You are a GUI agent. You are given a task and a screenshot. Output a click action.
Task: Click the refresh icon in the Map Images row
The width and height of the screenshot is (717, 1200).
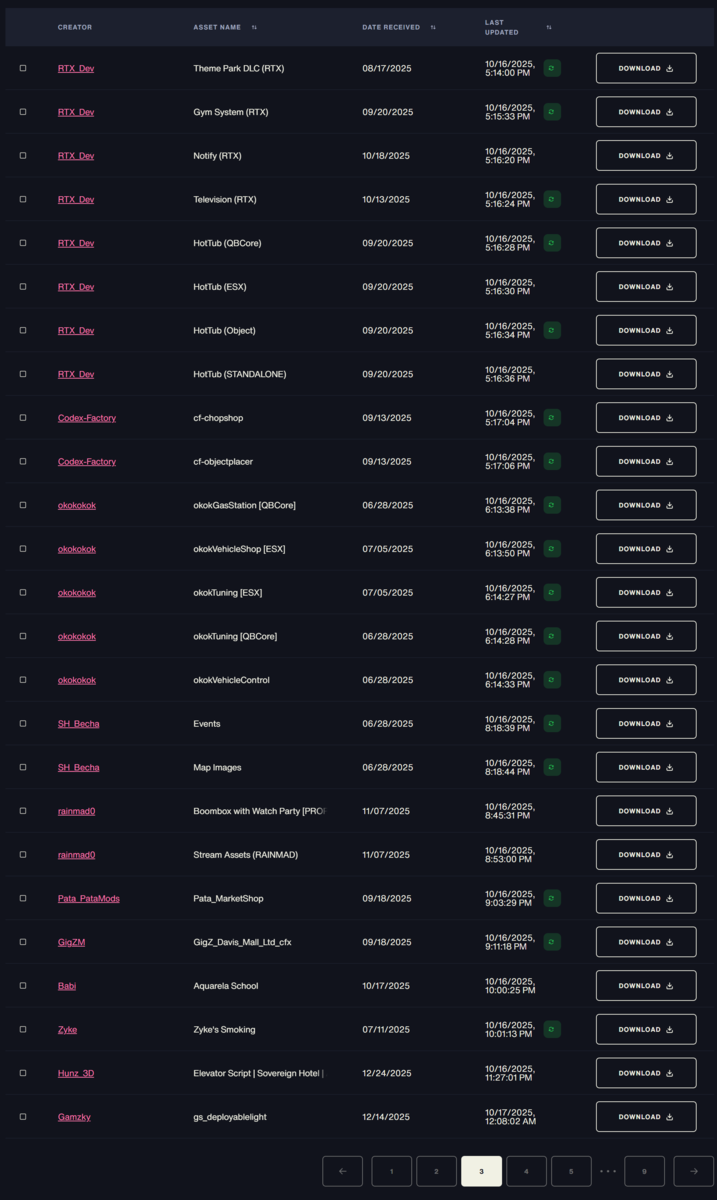[552, 767]
